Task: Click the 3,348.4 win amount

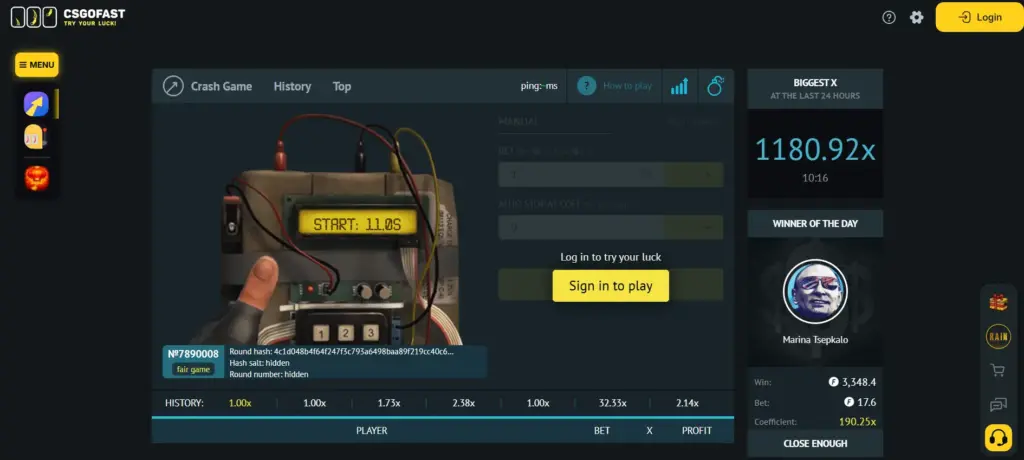Action: pyautogui.click(x=859, y=382)
